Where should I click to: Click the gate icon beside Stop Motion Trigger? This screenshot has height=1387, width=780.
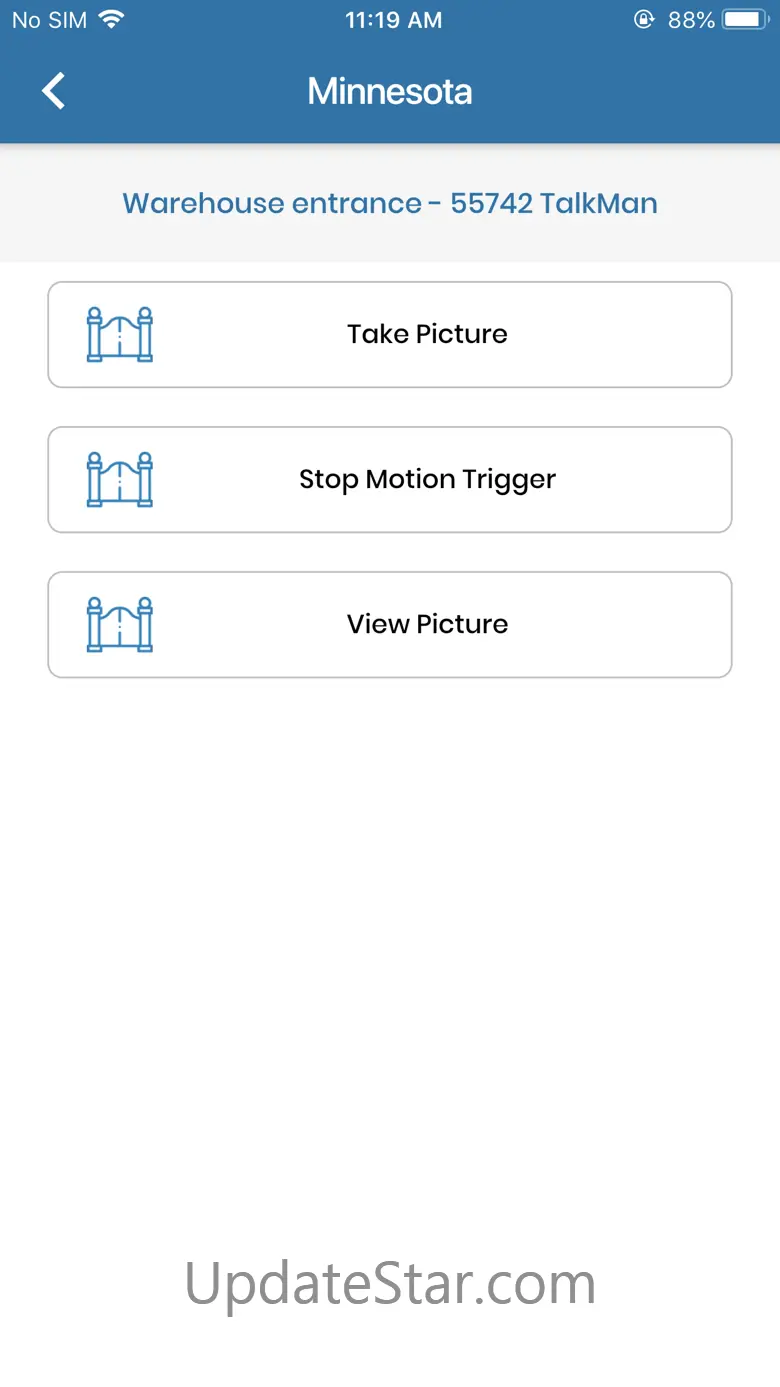point(120,479)
